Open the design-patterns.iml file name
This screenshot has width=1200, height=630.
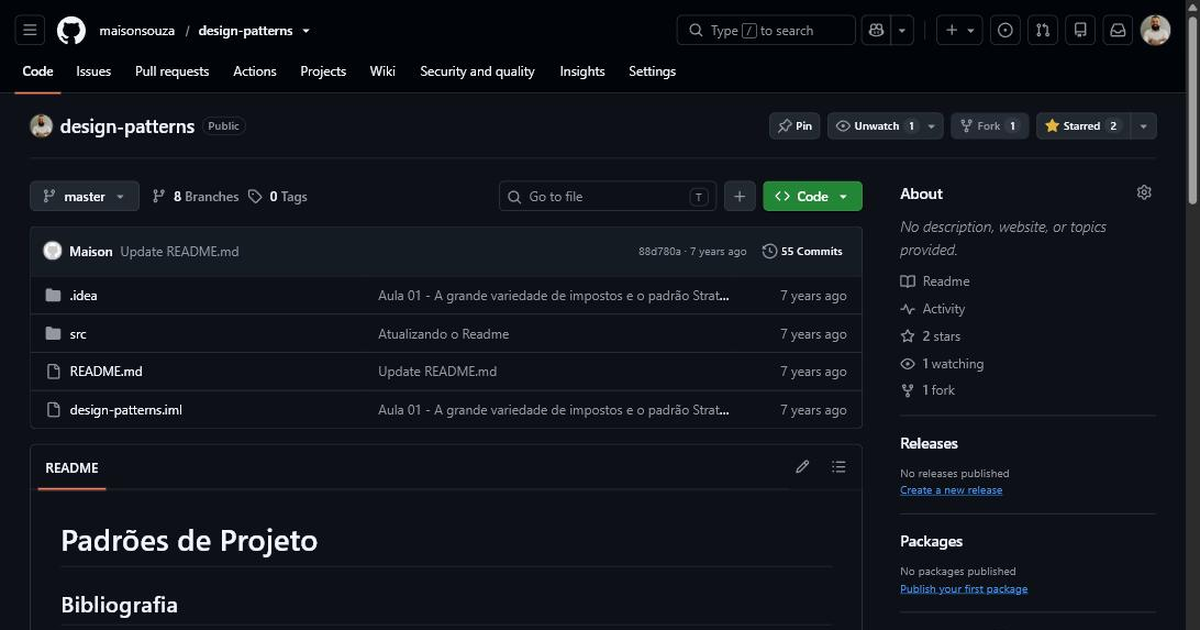pos(126,410)
